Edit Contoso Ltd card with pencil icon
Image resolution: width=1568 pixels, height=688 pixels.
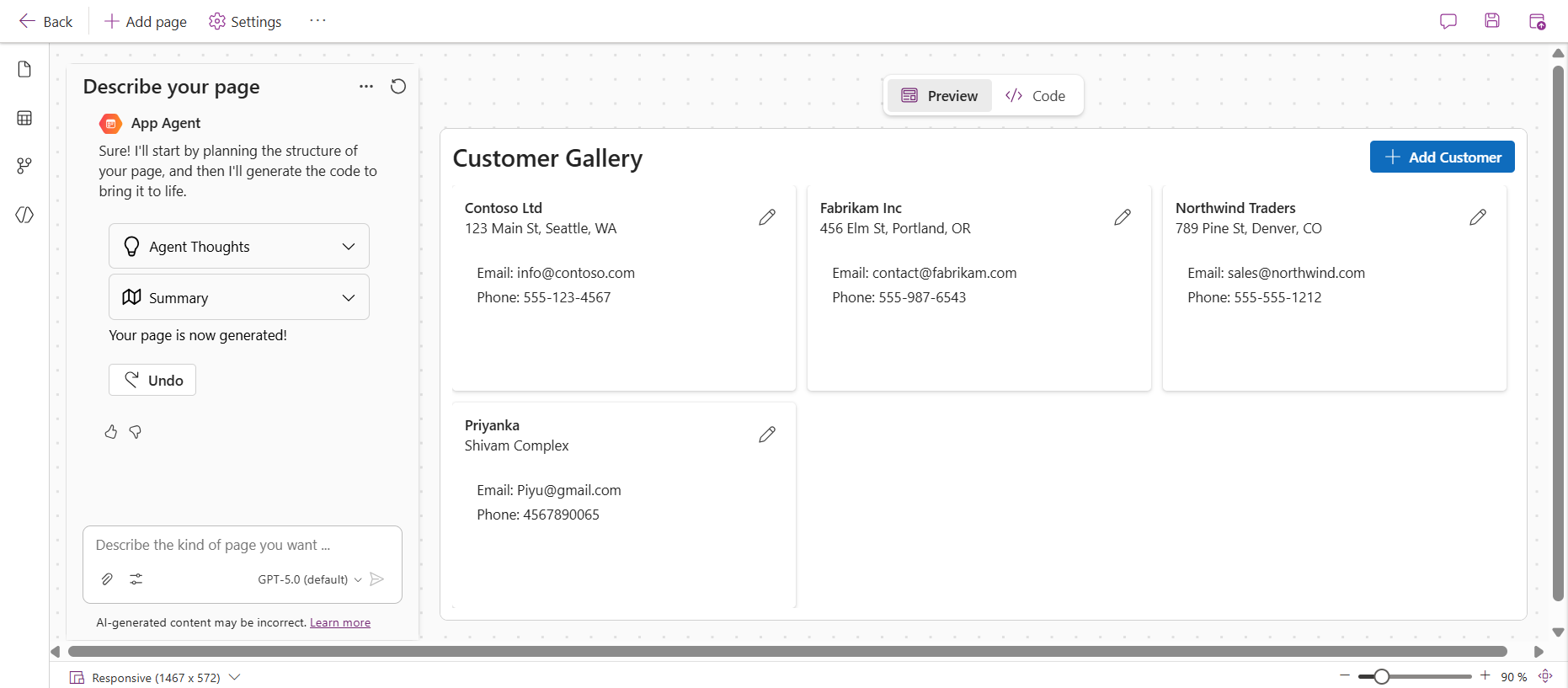pos(767,217)
